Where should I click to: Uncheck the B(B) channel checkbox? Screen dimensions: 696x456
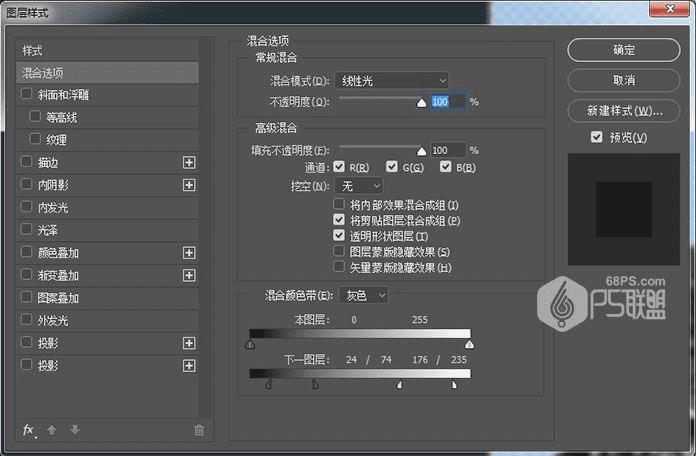pos(445,167)
